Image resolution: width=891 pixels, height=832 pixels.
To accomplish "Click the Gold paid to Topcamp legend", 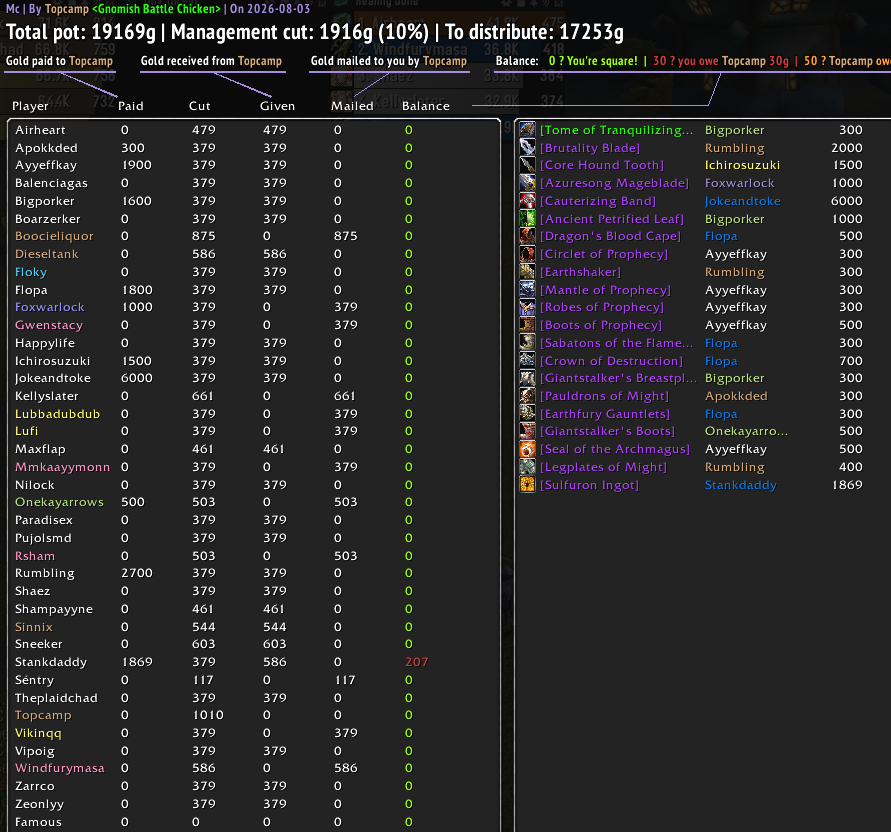I will pyautogui.click(x=59, y=61).
